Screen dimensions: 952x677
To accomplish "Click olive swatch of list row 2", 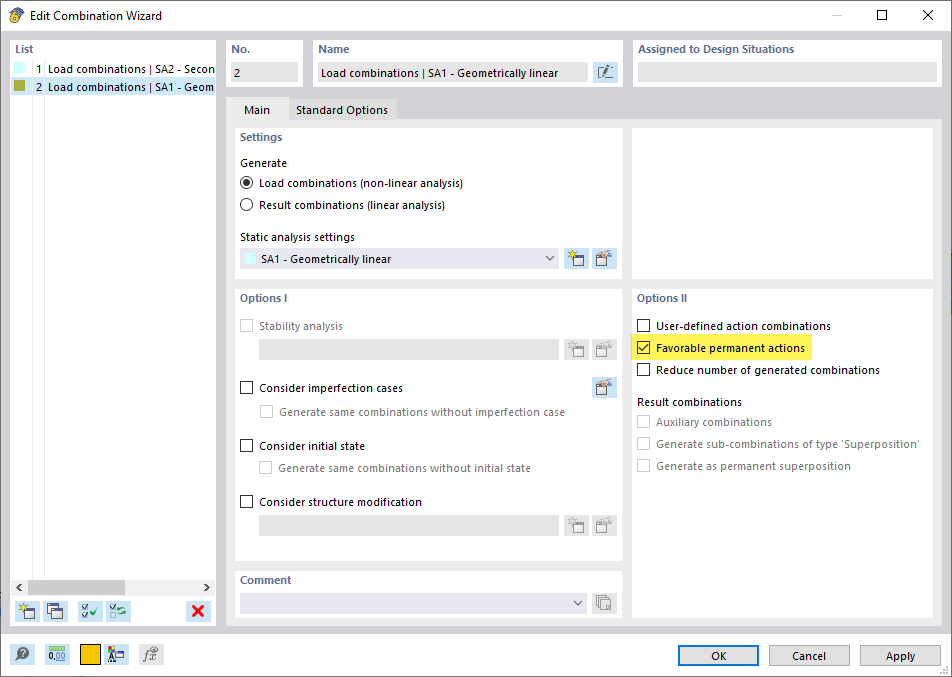I will 19,86.
